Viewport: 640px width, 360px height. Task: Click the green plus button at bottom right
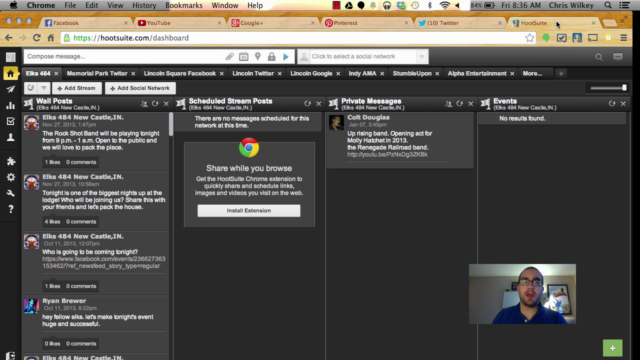click(613, 348)
